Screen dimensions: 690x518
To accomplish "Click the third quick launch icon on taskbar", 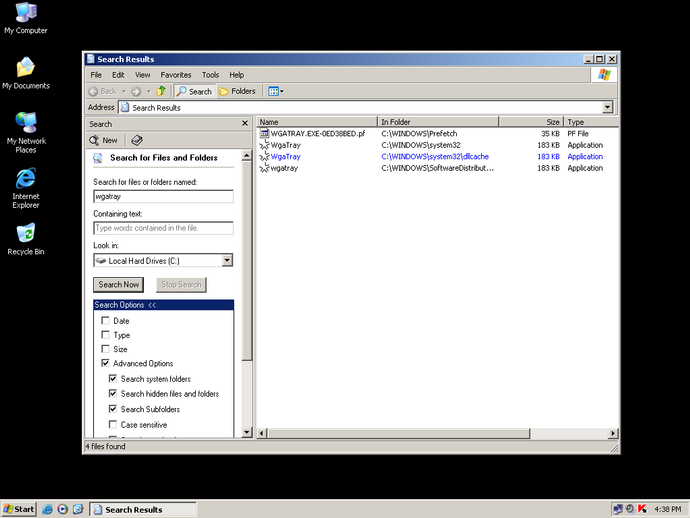I will (78, 509).
